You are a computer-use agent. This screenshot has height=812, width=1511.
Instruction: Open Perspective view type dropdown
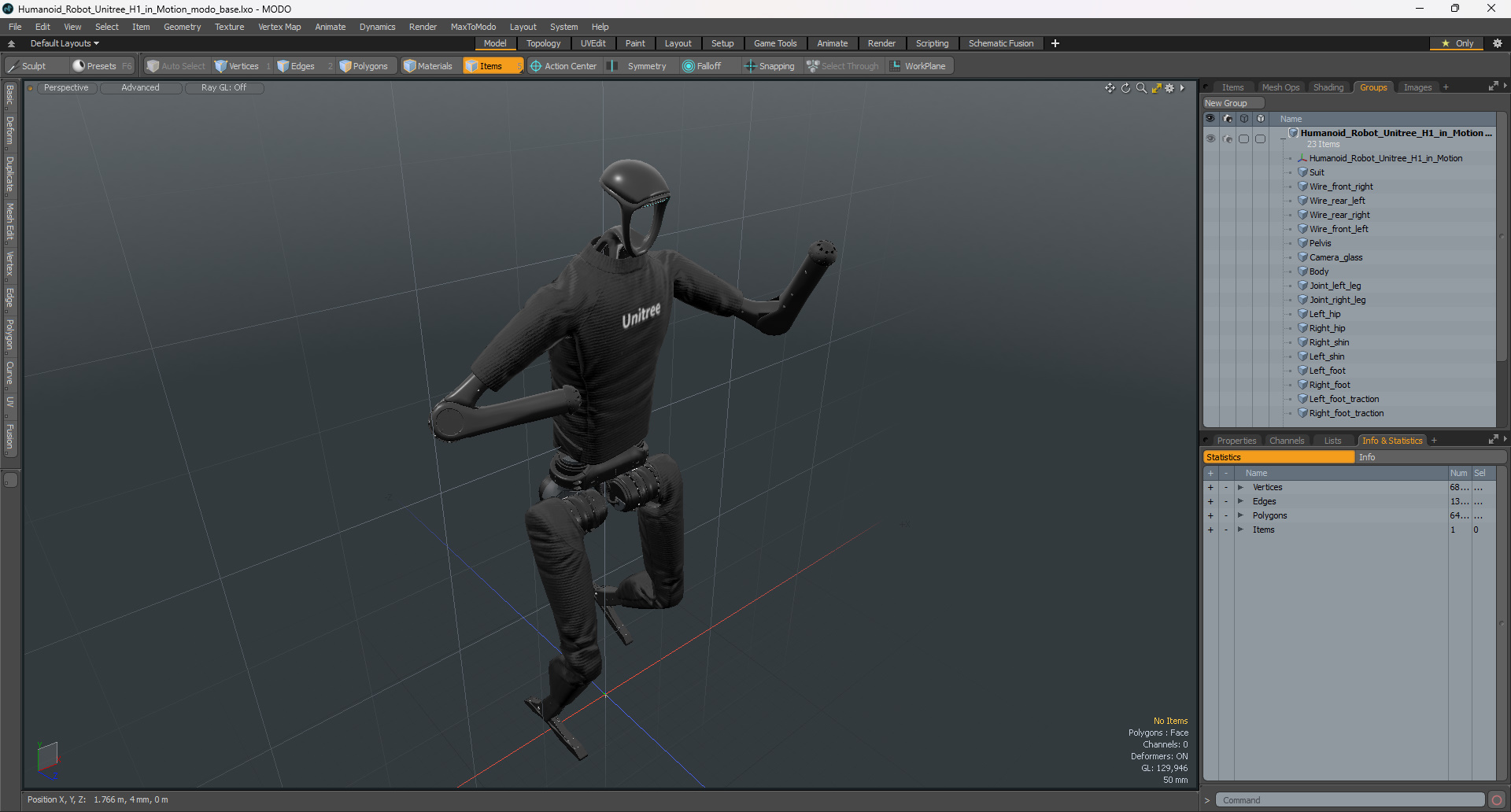click(x=66, y=88)
